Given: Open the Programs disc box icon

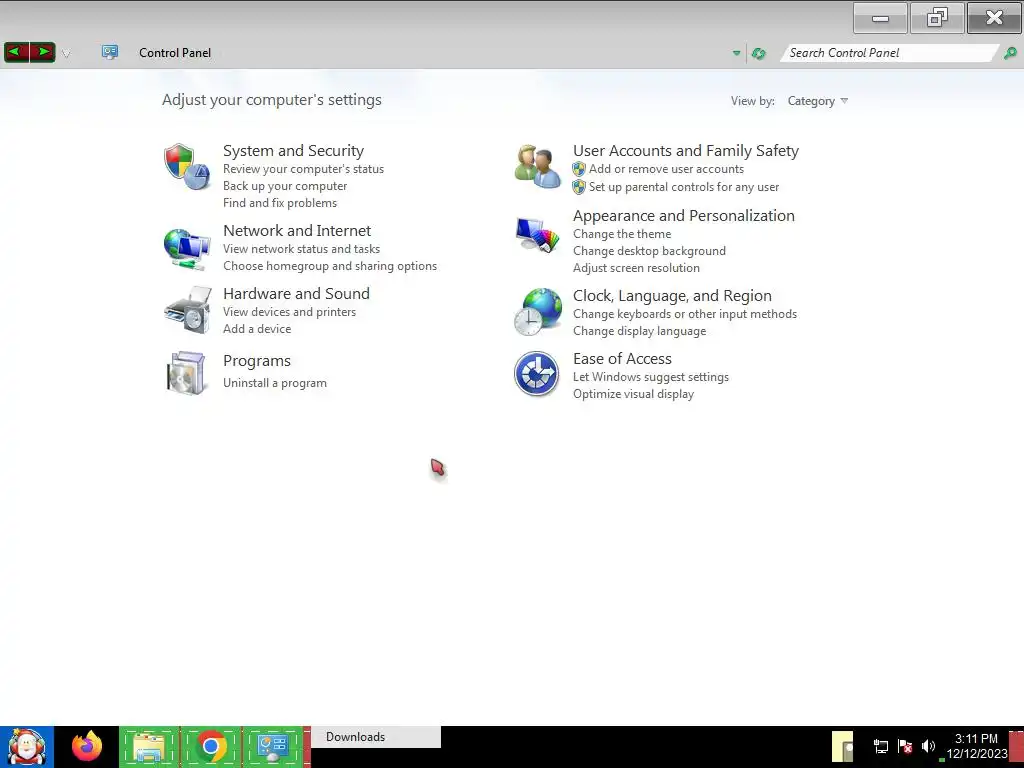Looking at the screenshot, I should 187,373.
